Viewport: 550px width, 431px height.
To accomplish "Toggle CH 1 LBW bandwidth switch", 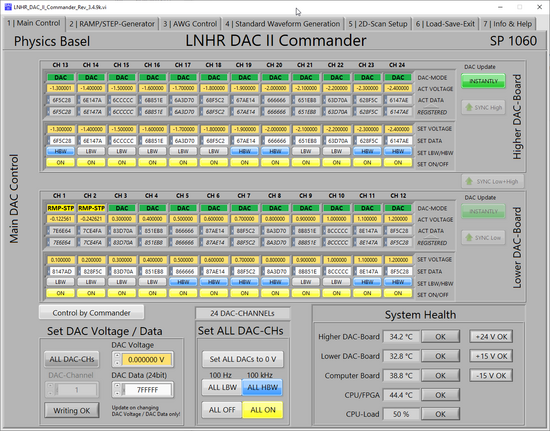I will pos(60,282).
